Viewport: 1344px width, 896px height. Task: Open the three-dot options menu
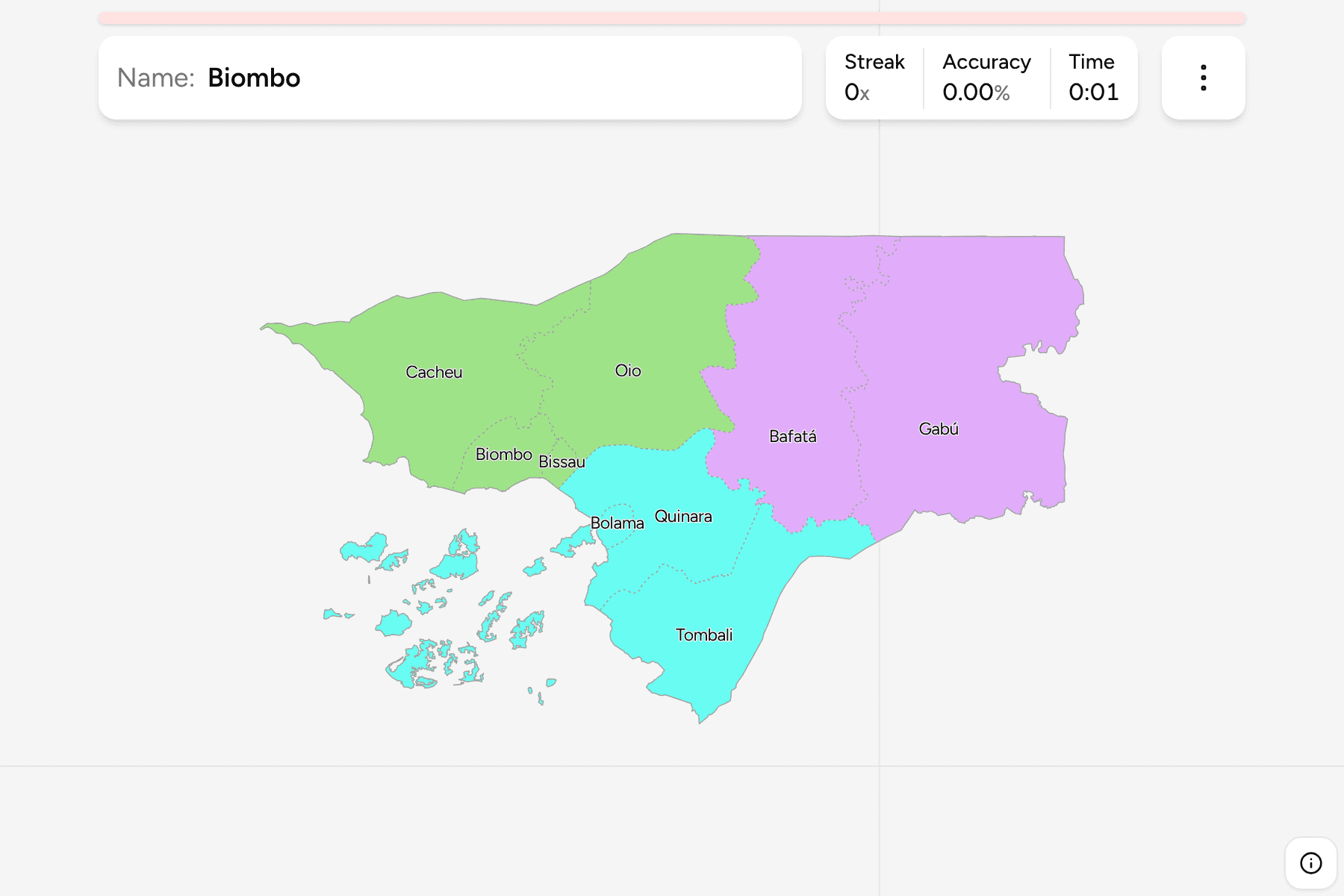pos(1203,78)
